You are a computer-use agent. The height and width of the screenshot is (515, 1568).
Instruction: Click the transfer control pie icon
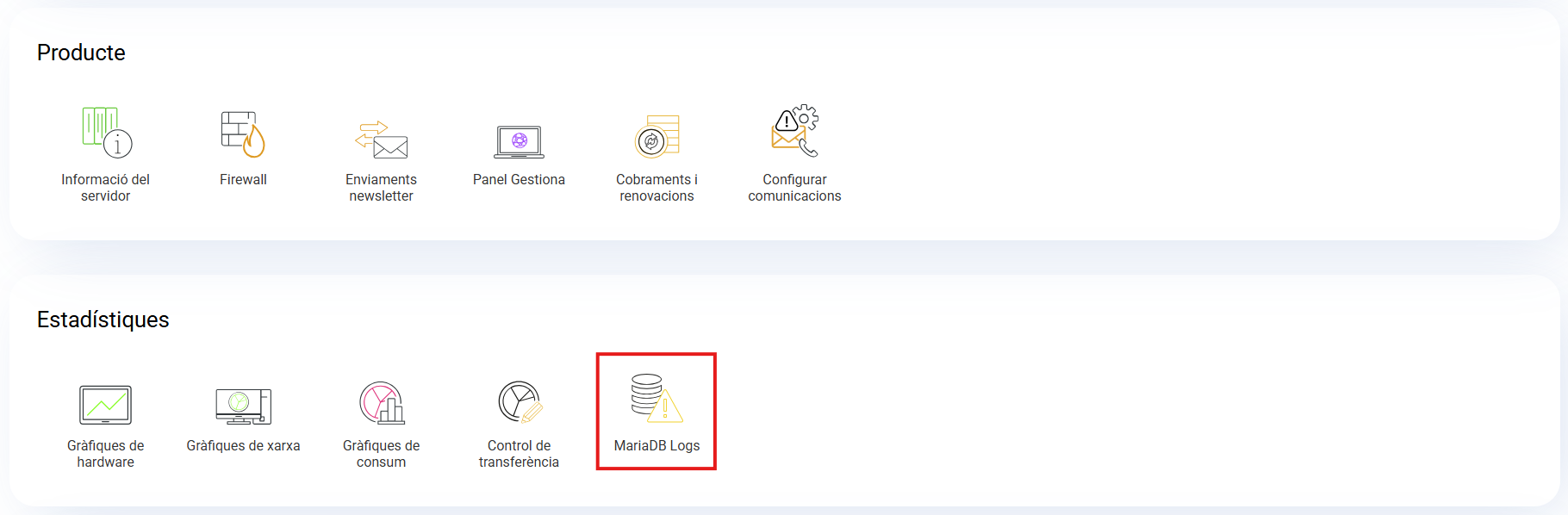pos(519,402)
